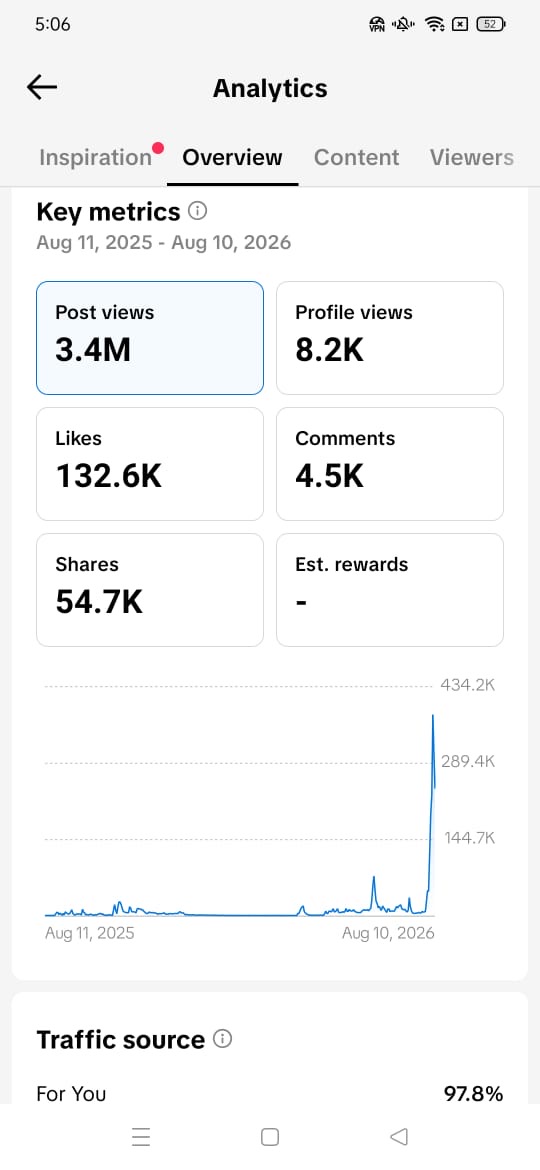
Task: Switch to the Inspiration tab
Action: (x=95, y=157)
